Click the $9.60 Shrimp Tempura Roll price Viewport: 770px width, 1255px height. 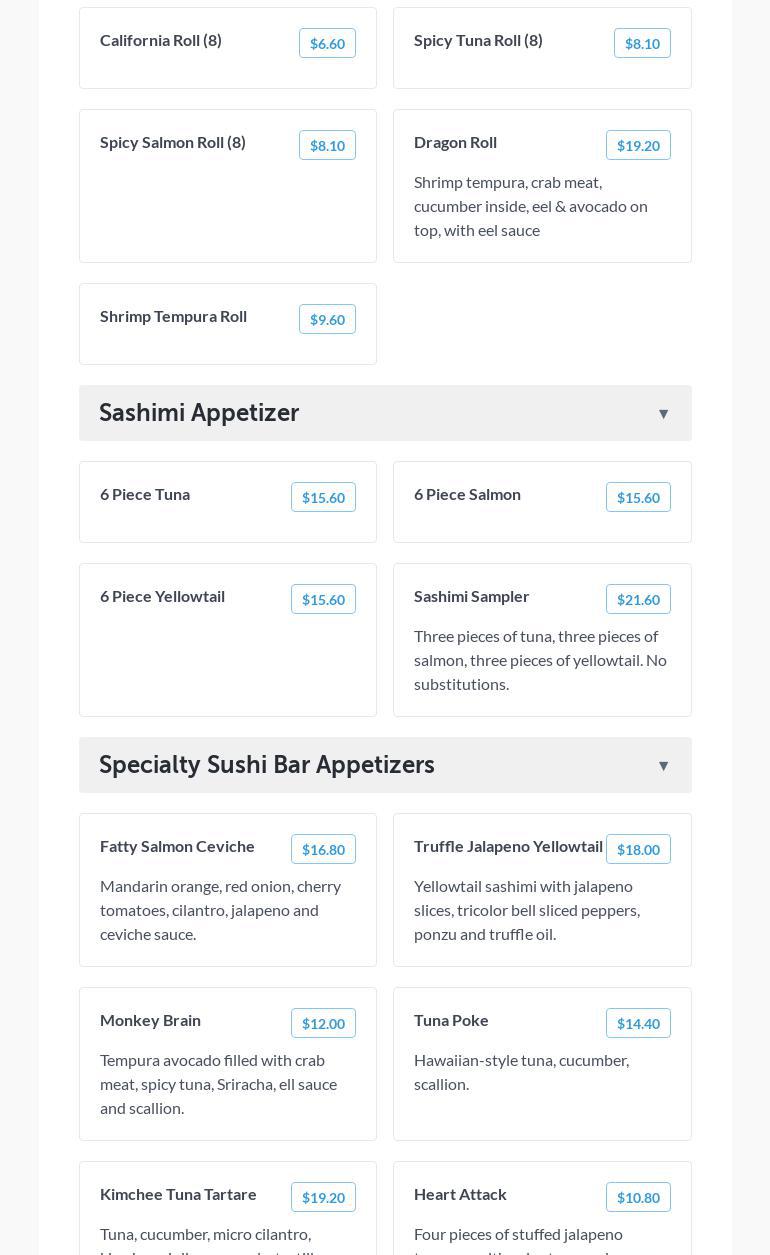[327, 320]
